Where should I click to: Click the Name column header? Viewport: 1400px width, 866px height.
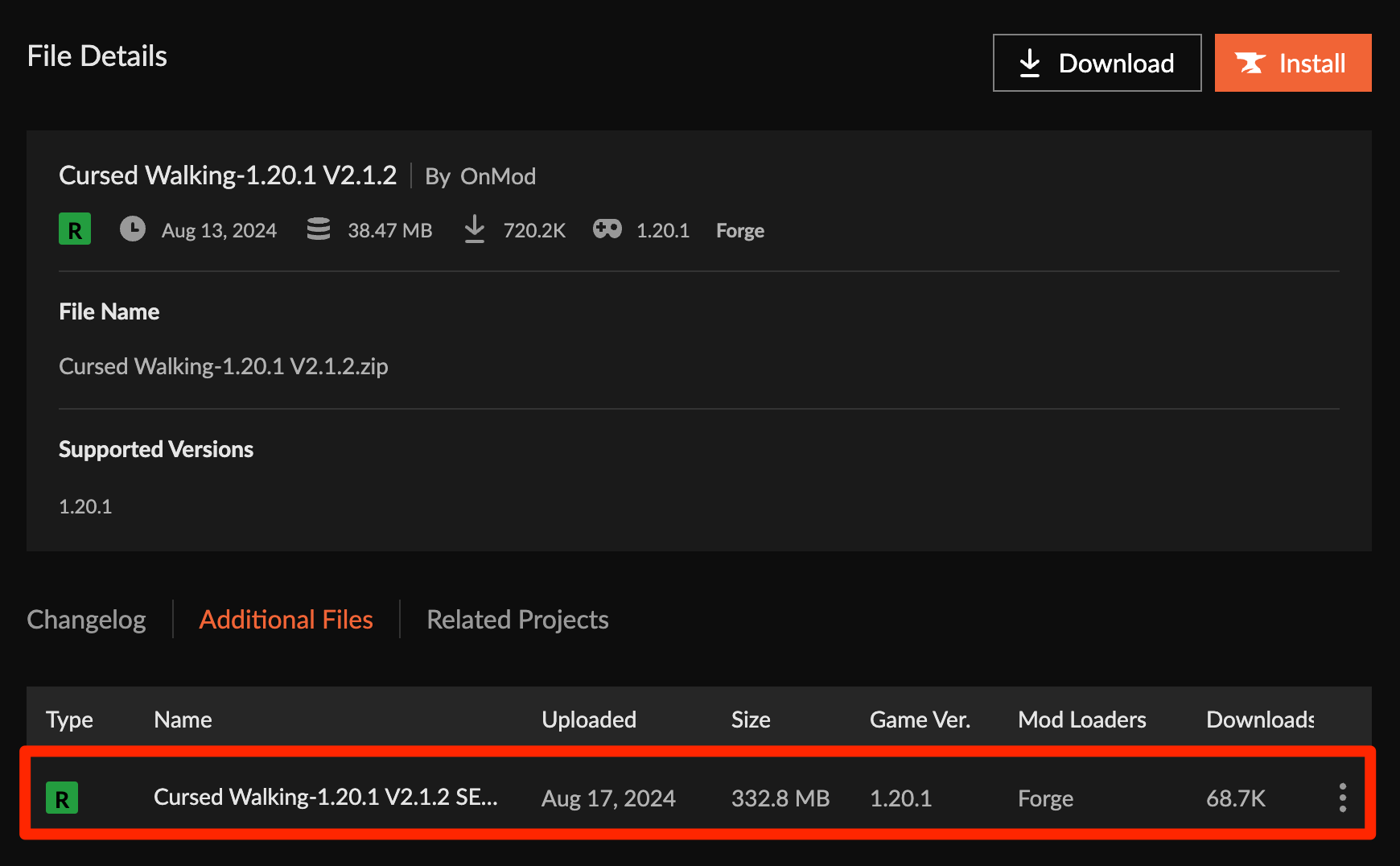(x=183, y=720)
